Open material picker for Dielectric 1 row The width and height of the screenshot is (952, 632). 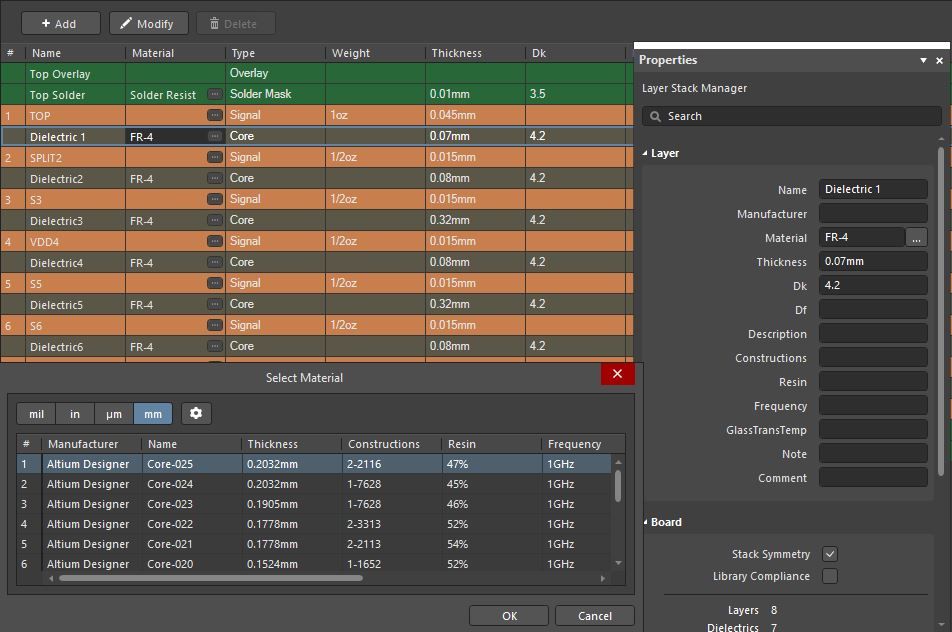(215, 136)
